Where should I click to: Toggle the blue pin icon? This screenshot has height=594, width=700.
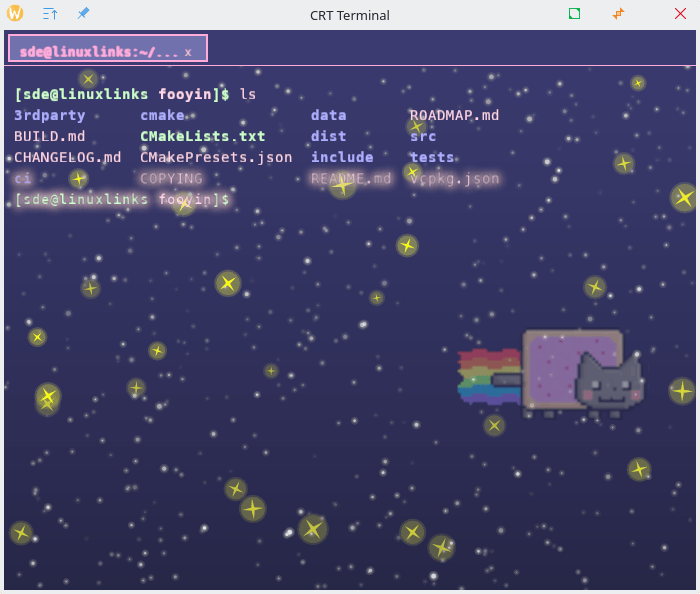tap(83, 14)
